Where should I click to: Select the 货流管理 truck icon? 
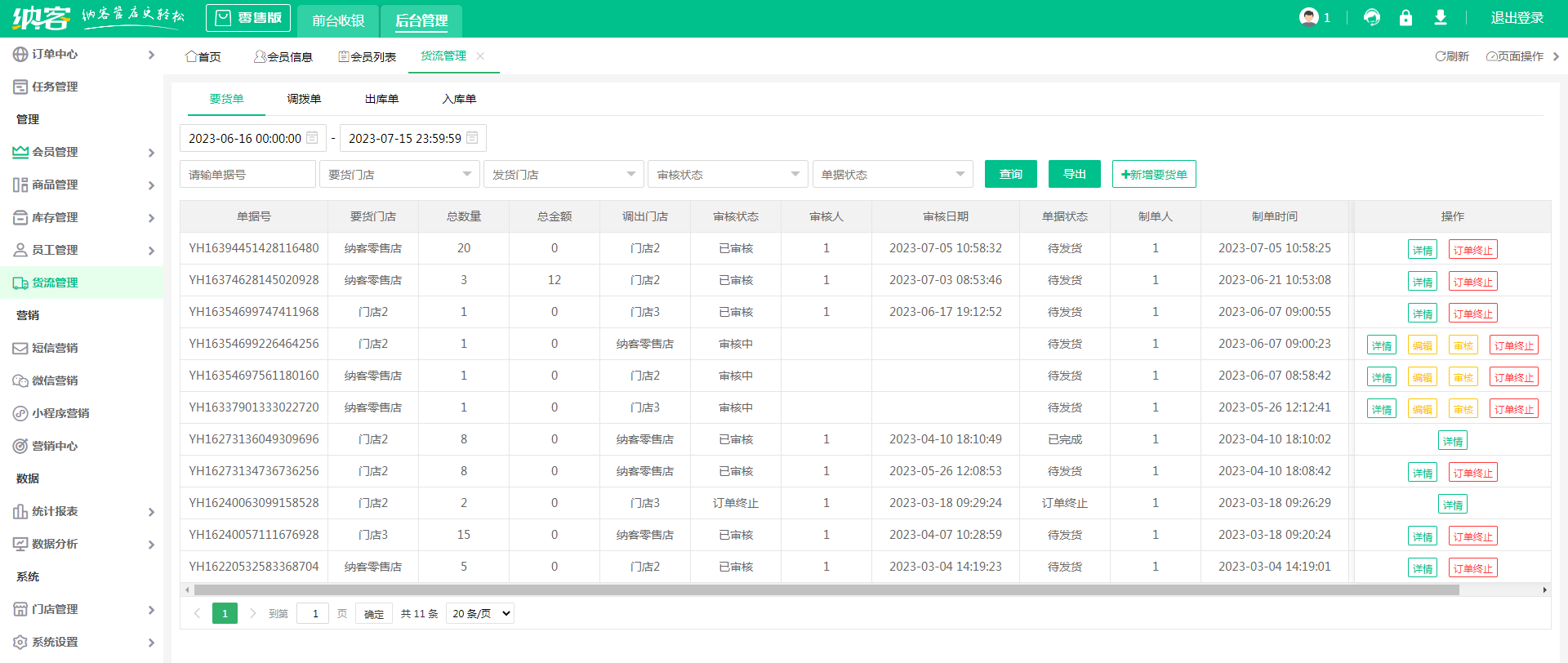(20, 283)
